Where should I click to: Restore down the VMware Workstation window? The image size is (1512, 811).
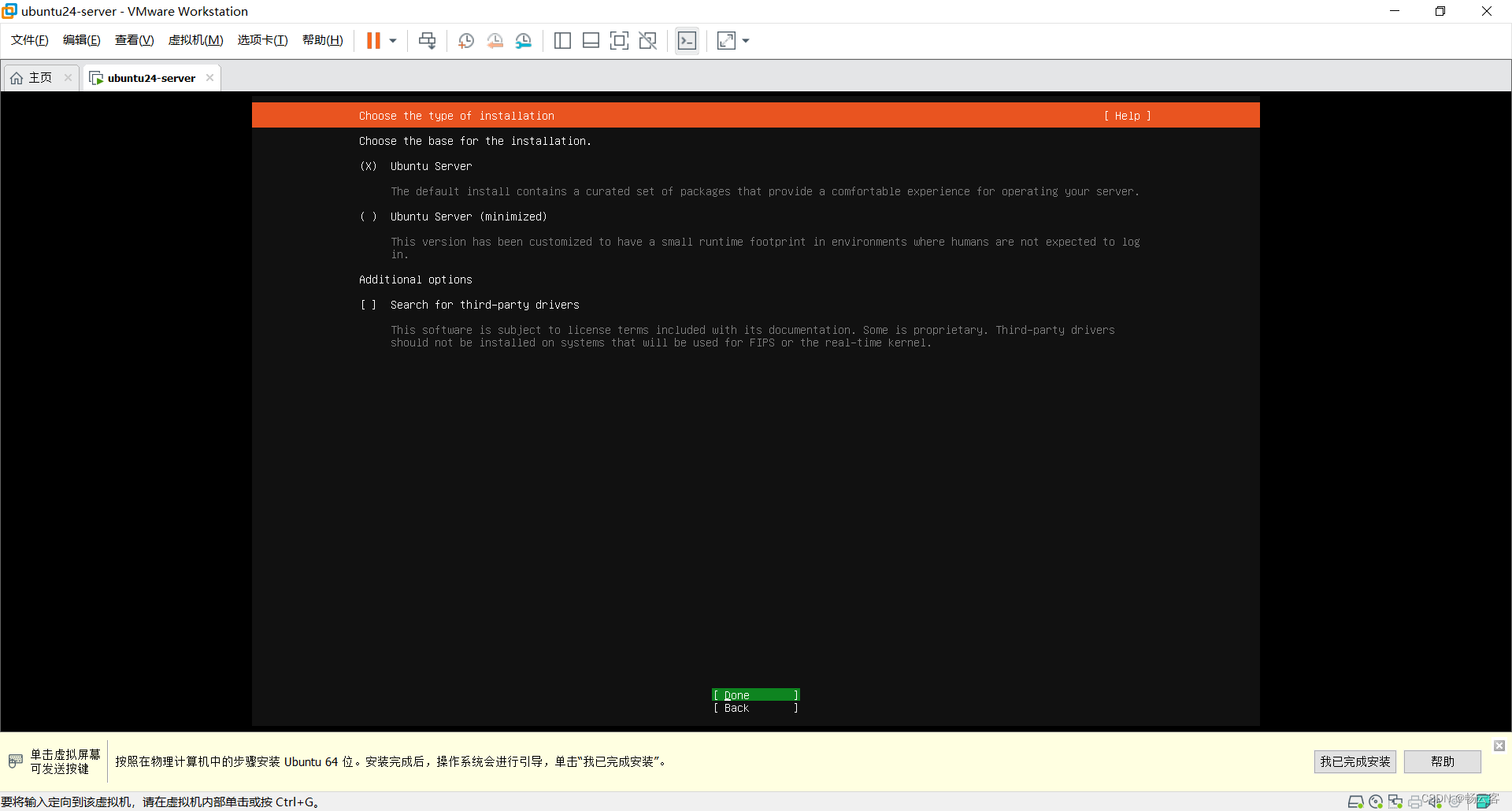tap(1440, 11)
